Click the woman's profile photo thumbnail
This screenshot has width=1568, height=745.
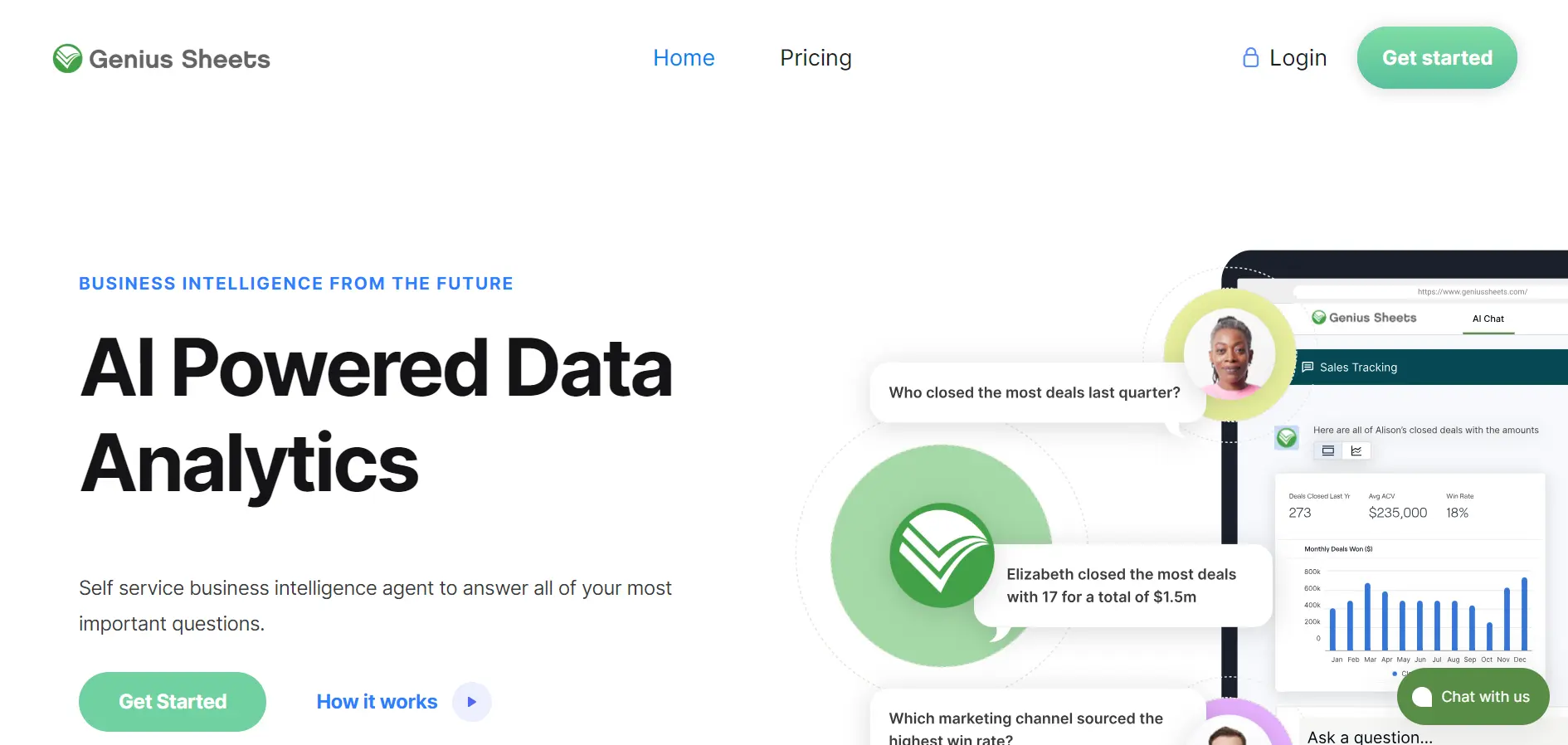coord(1230,354)
